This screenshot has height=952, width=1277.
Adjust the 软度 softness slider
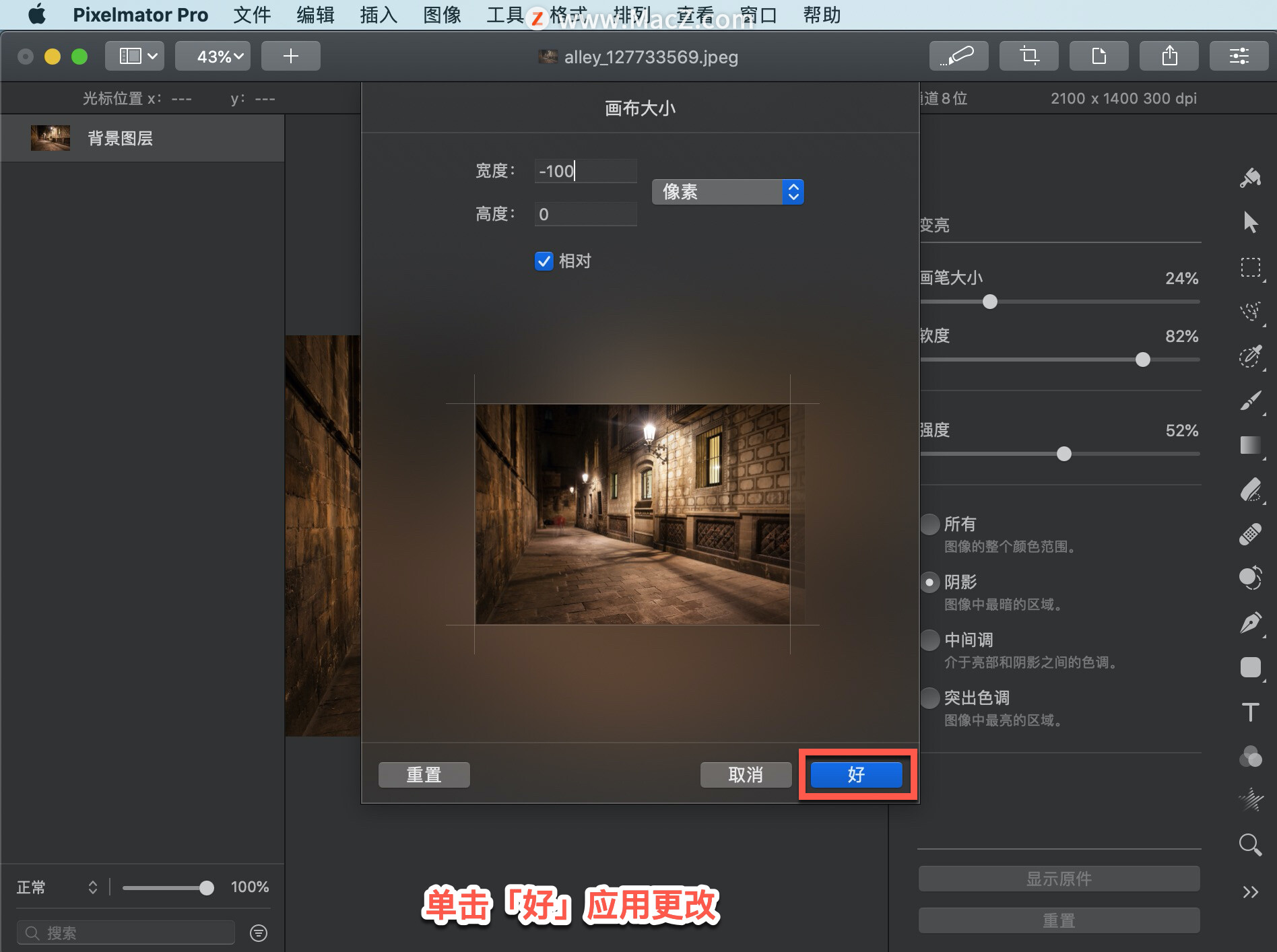pos(1142,360)
